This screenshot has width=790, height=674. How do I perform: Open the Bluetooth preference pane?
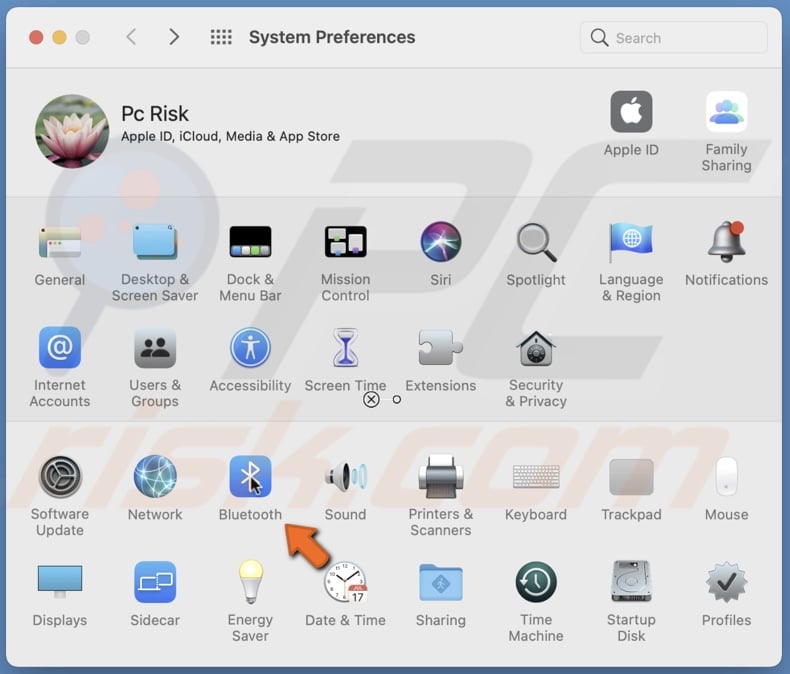(x=250, y=478)
